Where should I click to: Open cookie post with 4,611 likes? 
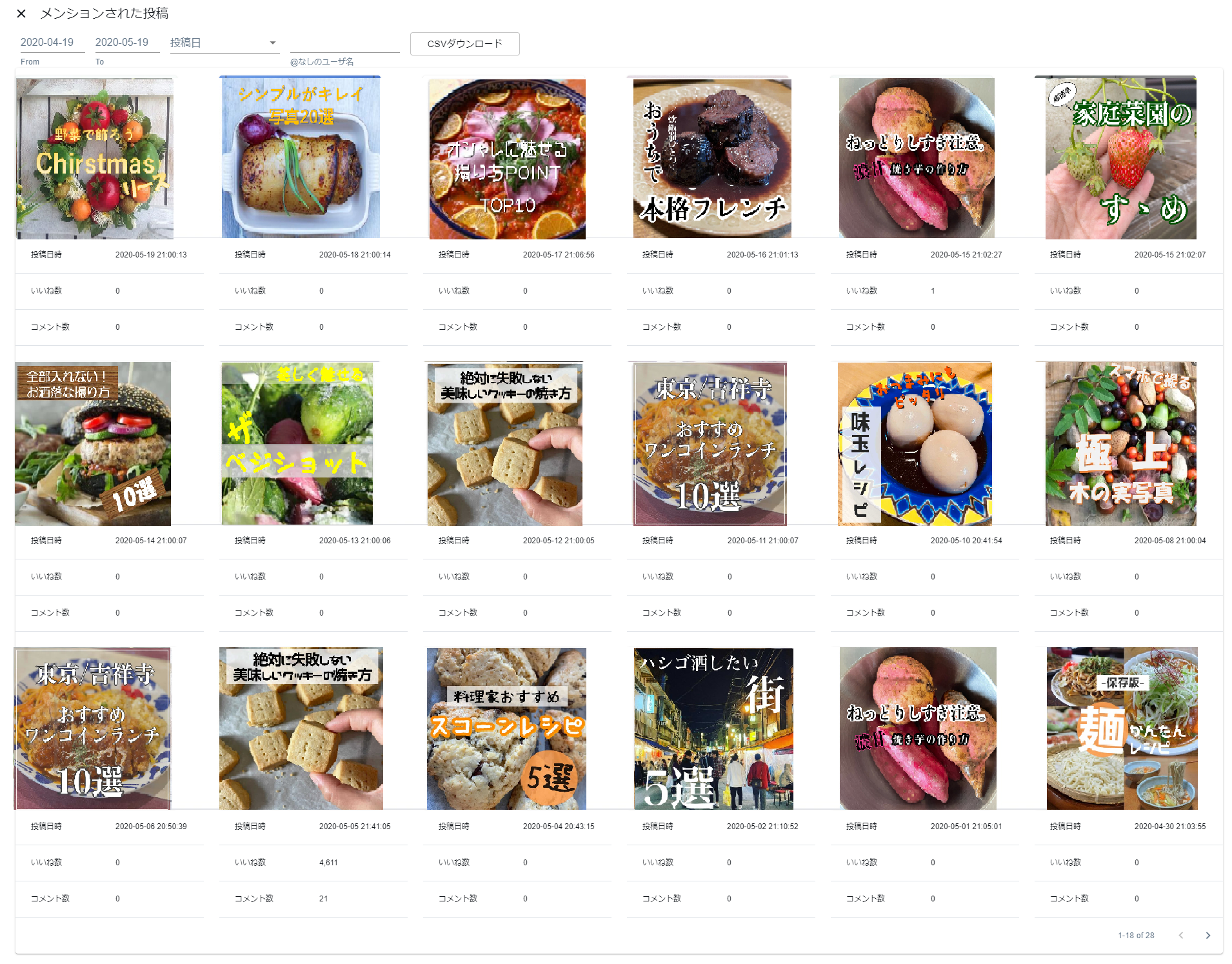[301, 728]
